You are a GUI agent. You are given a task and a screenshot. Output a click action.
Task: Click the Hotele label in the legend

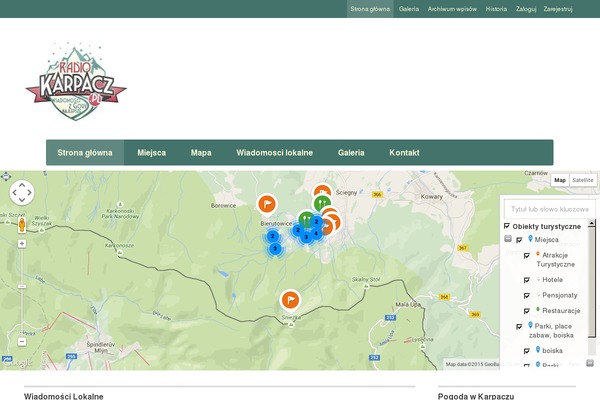(552, 280)
